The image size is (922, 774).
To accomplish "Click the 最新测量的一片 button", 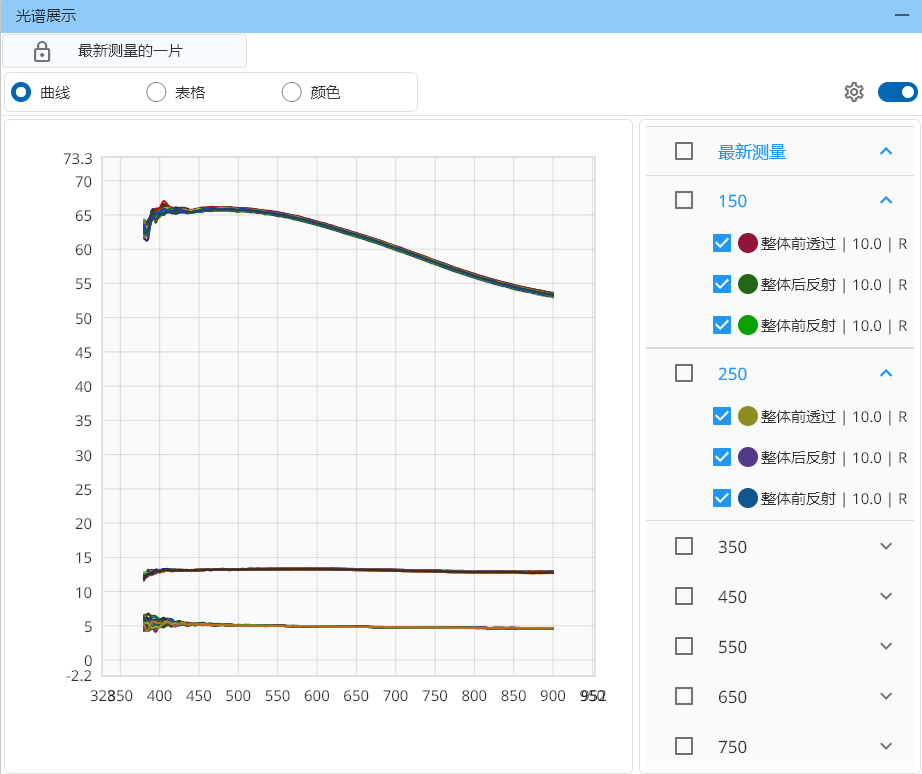I will [x=130, y=51].
